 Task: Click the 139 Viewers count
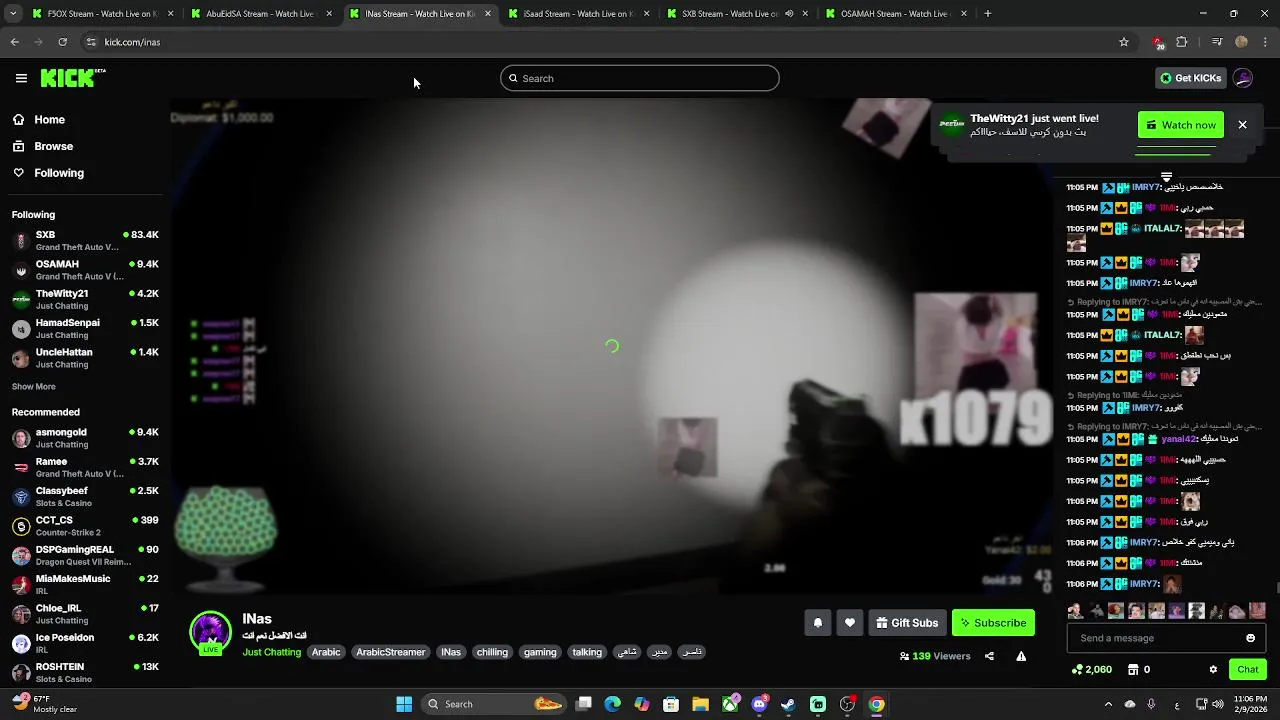pyautogui.click(x=935, y=656)
